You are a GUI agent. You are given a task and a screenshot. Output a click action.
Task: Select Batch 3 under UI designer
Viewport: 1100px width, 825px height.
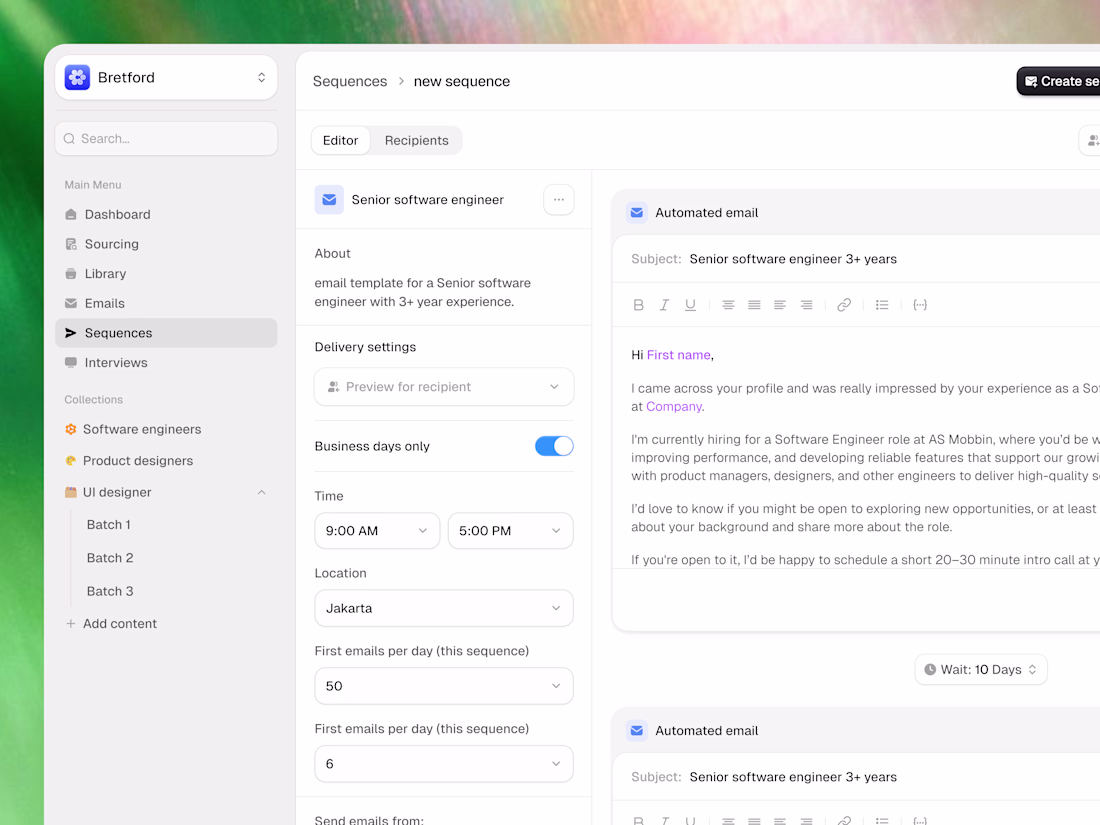pos(110,591)
